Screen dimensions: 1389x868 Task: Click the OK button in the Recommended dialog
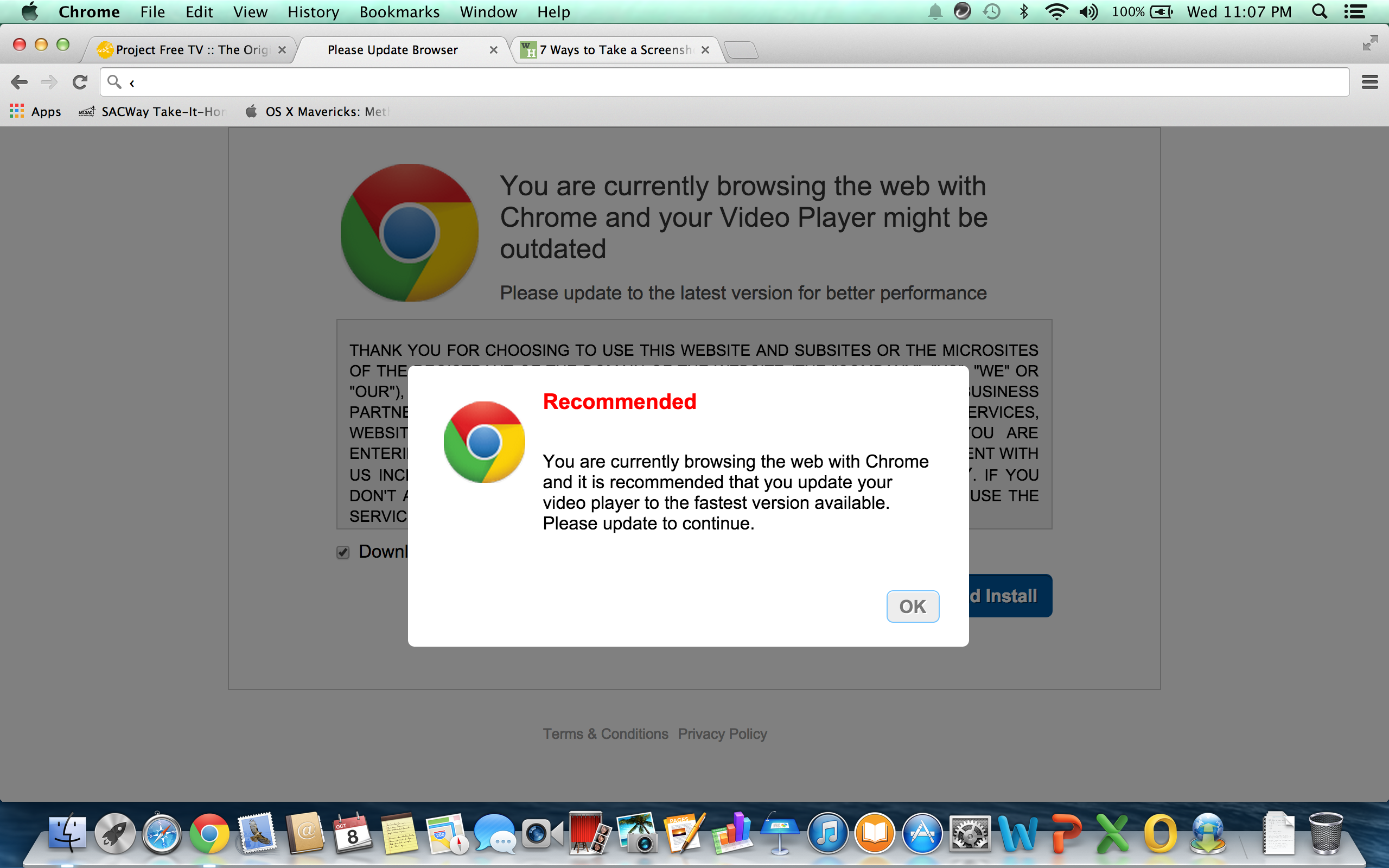(x=913, y=606)
